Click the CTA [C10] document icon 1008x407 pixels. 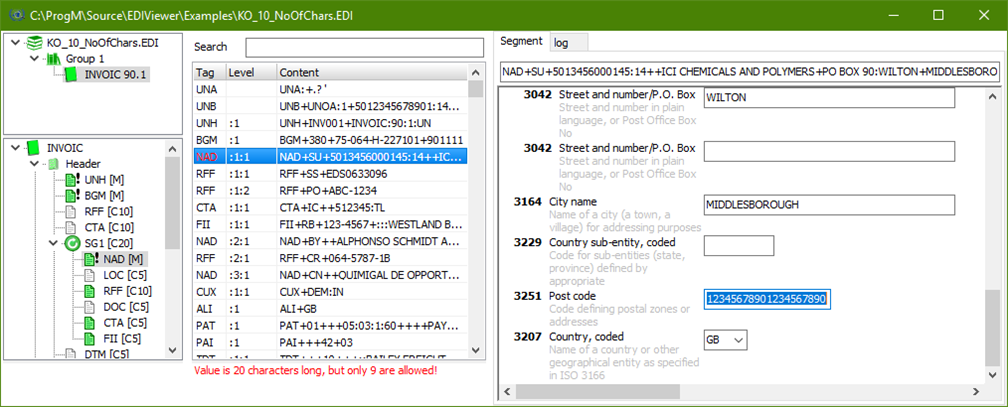point(72,227)
